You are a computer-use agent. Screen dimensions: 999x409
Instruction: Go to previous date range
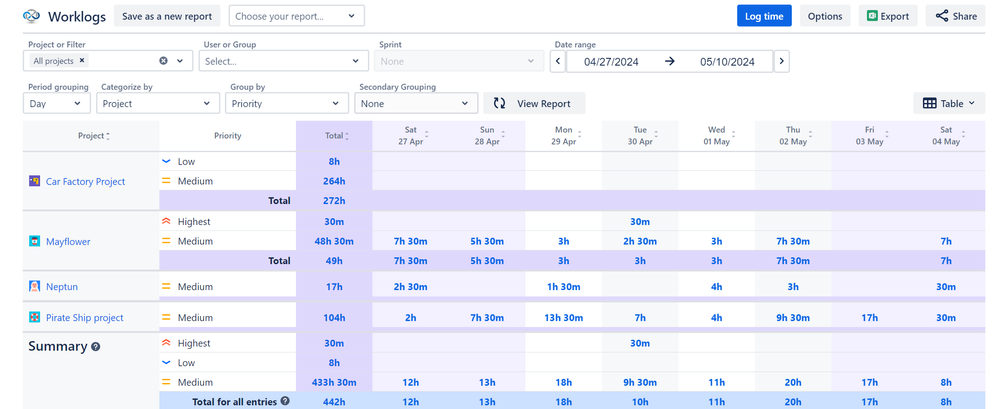click(557, 62)
